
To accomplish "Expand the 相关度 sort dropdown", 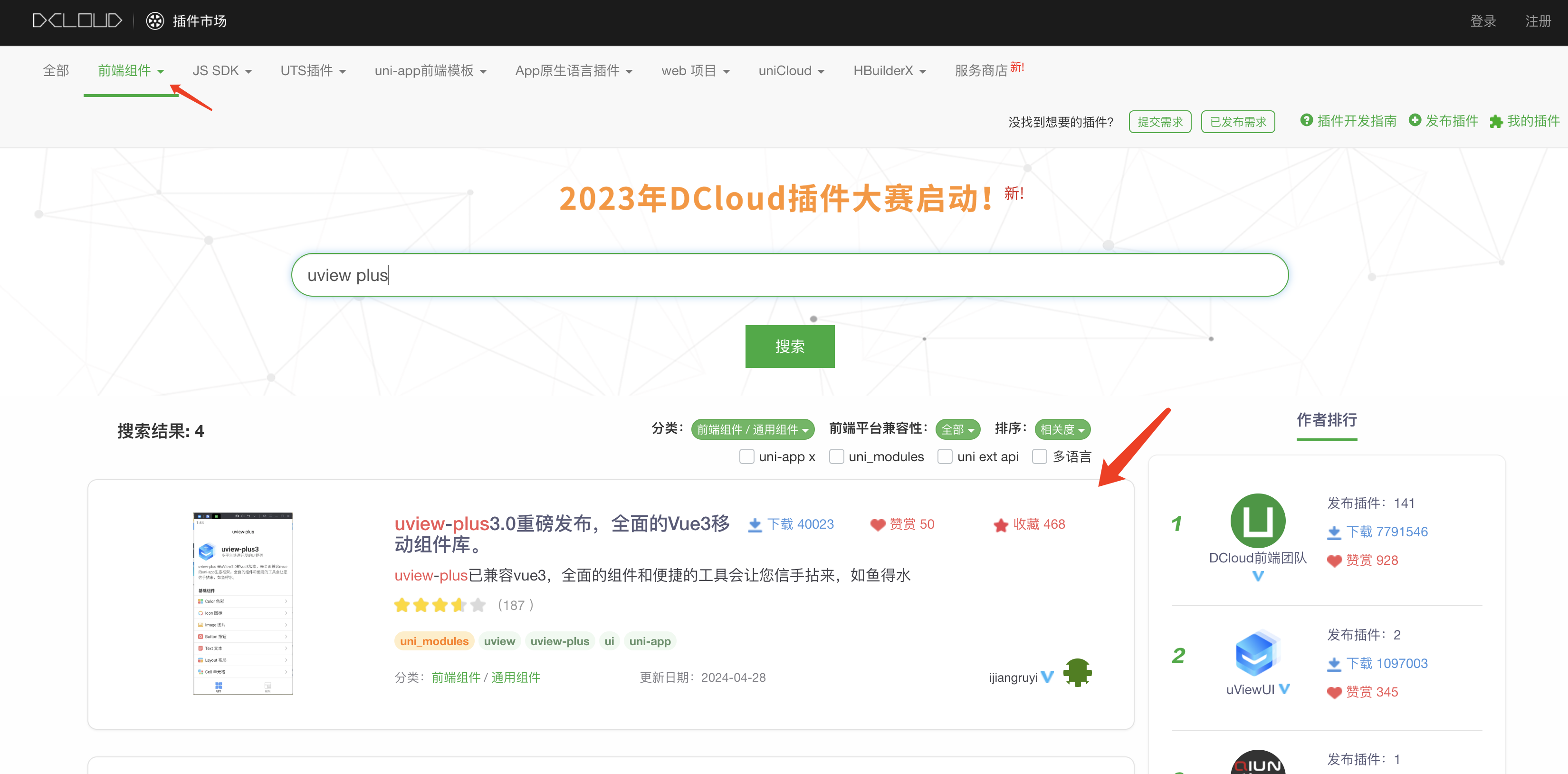I will click(1062, 429).
